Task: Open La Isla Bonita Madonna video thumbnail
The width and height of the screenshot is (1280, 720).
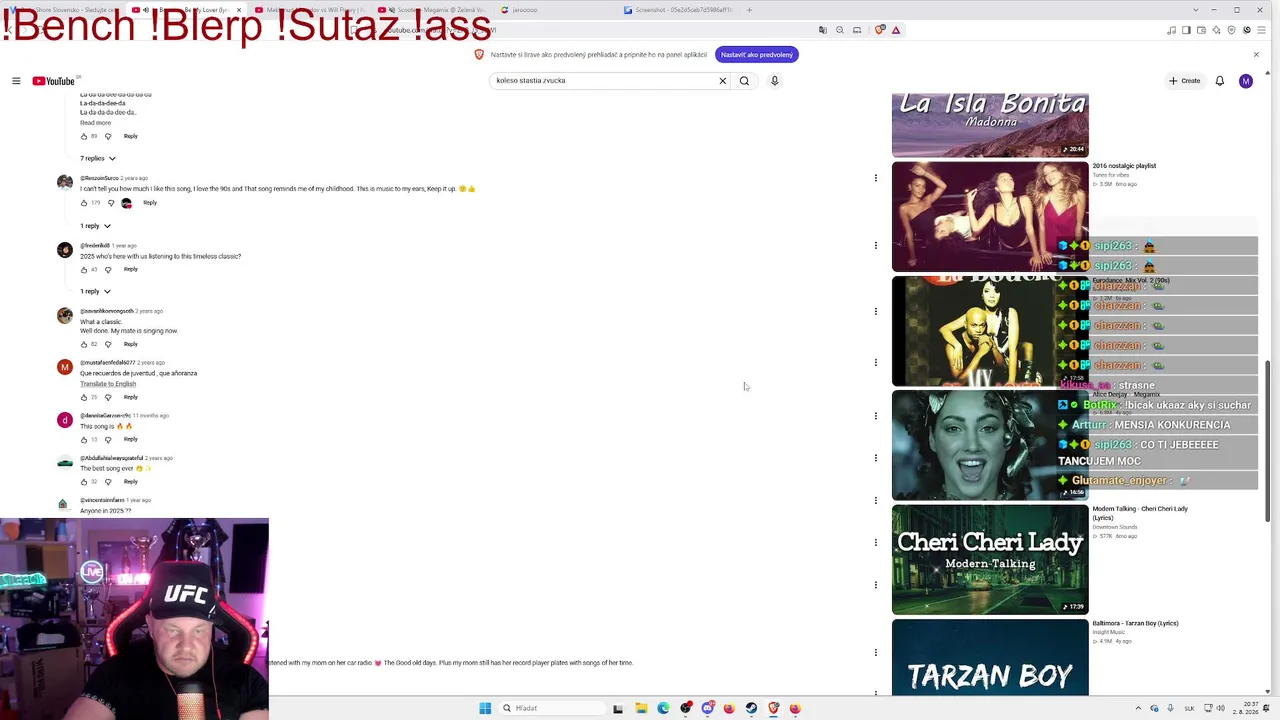Action: click(990, 125)
